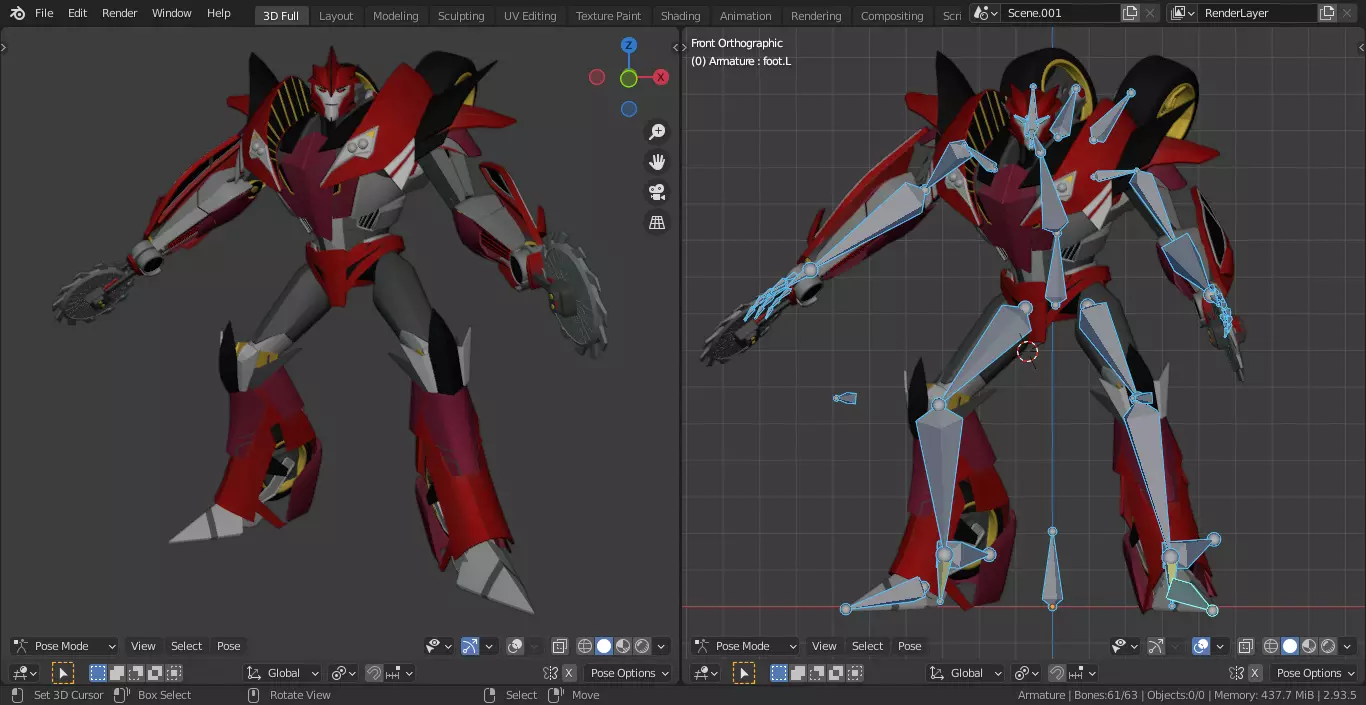Switch to the Animation workspace tab
1366x705 pixels.
pos(745,16)
